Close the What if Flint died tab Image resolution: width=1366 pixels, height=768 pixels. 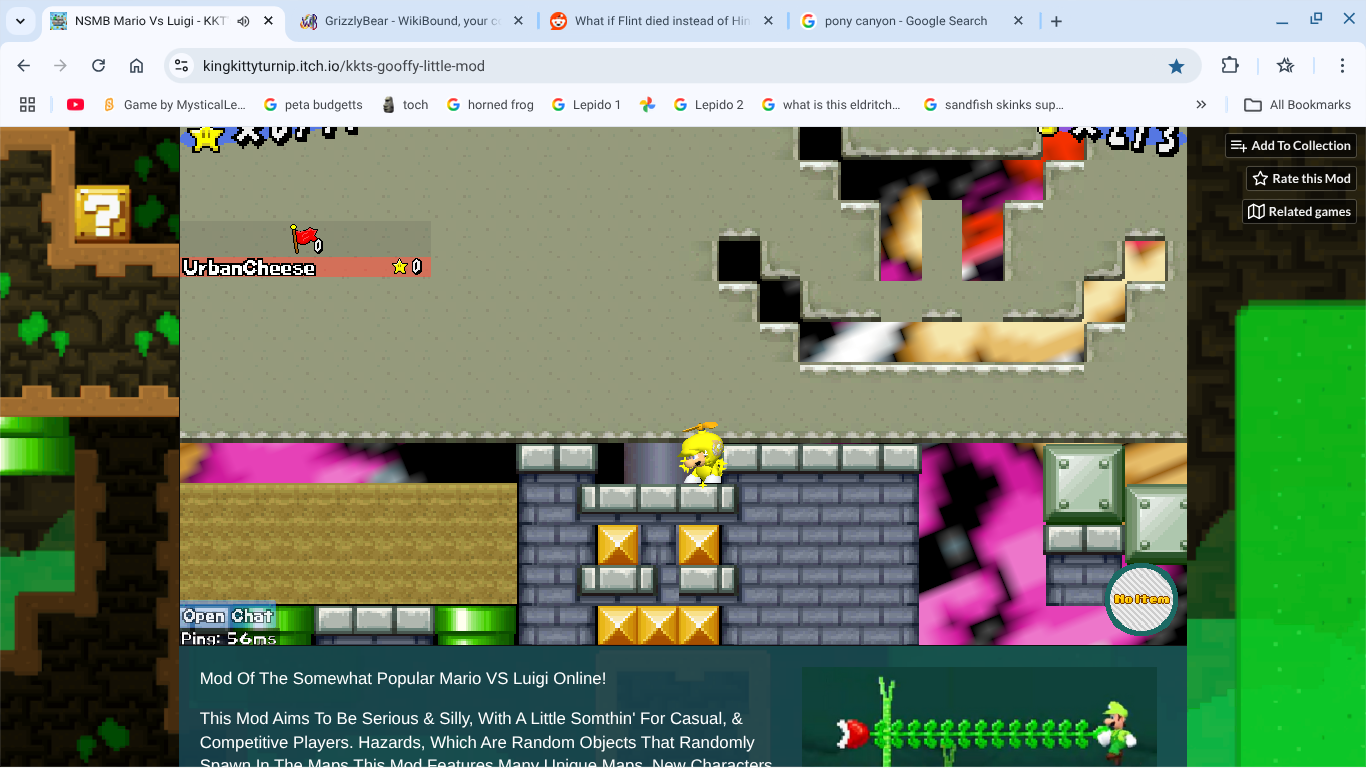[x=768, y=21]
